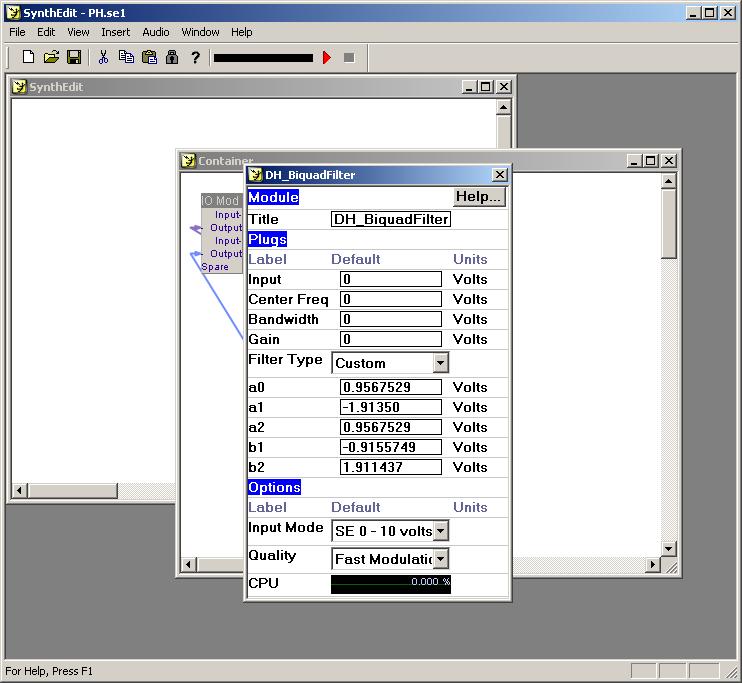
Task: Click the Container vertical scrollbar thumb
Action: 668,223
